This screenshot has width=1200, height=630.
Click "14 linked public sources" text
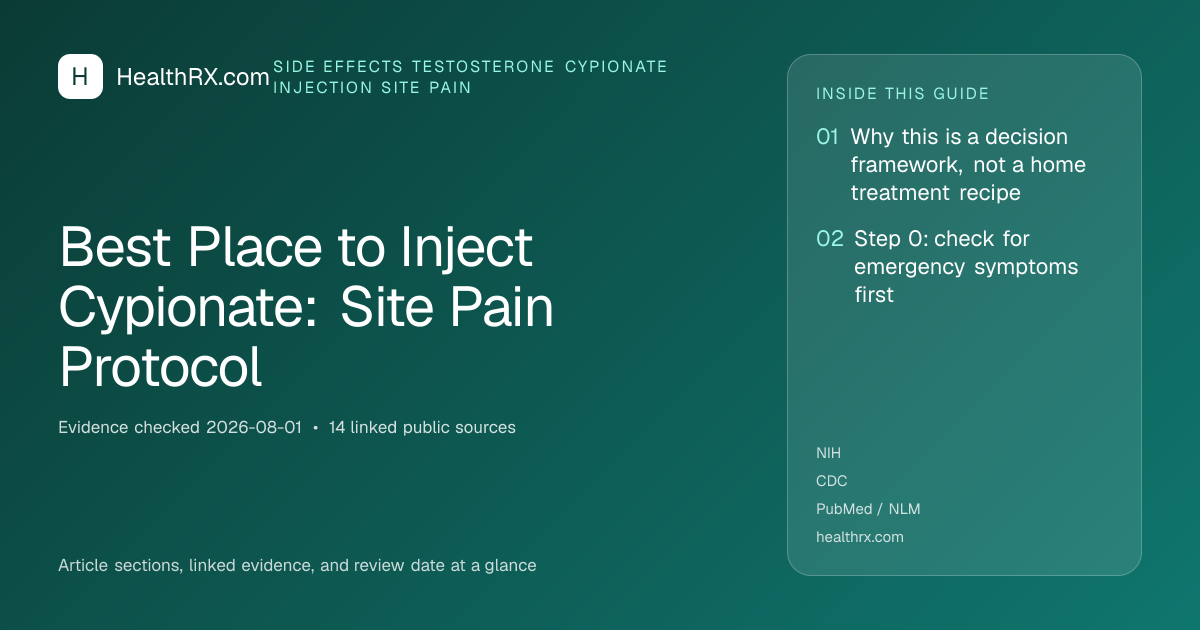coord(422,428)
